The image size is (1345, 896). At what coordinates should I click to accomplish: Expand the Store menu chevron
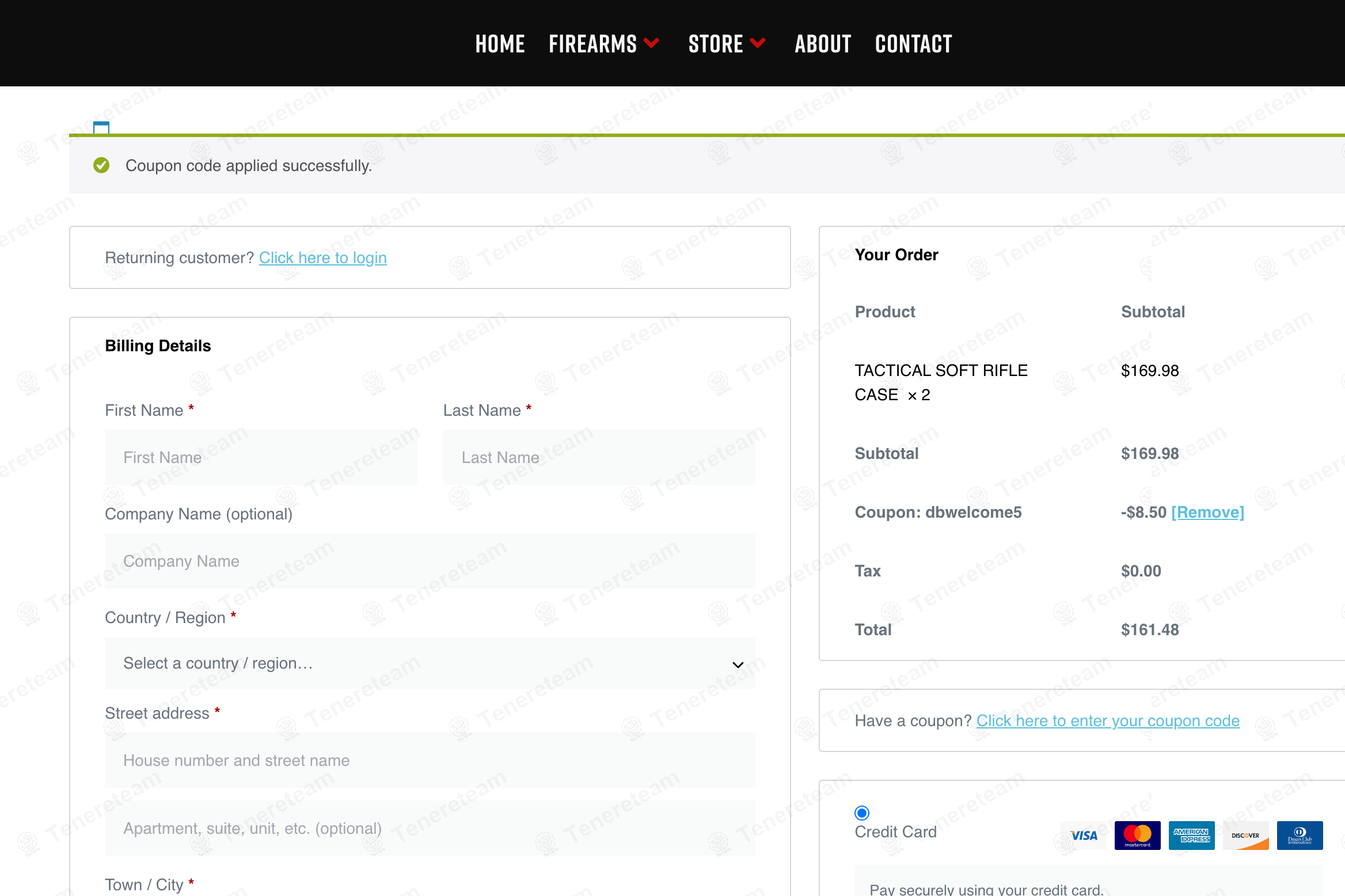(758, 43)
